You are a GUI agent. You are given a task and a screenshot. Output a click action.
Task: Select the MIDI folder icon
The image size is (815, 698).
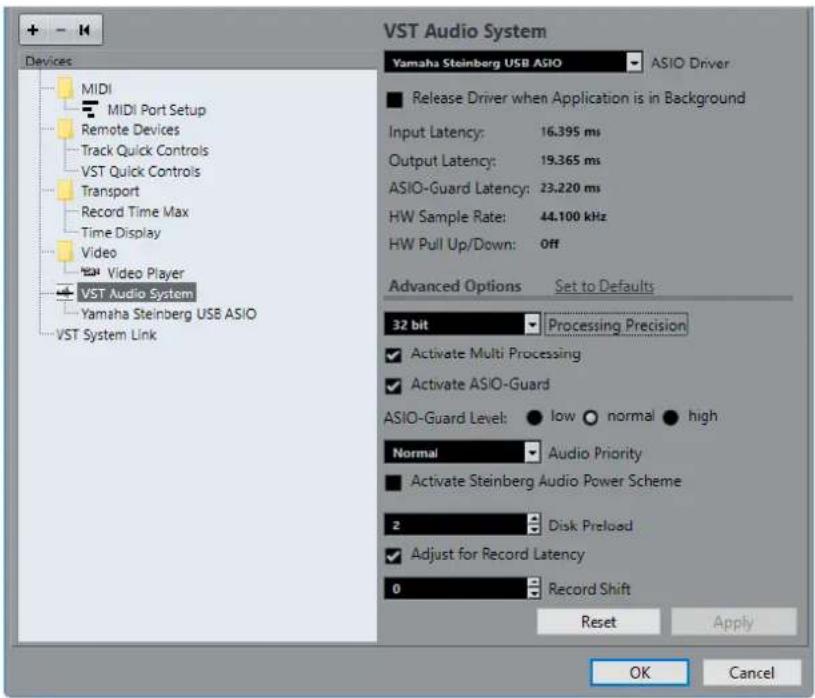tap(65, 89)
